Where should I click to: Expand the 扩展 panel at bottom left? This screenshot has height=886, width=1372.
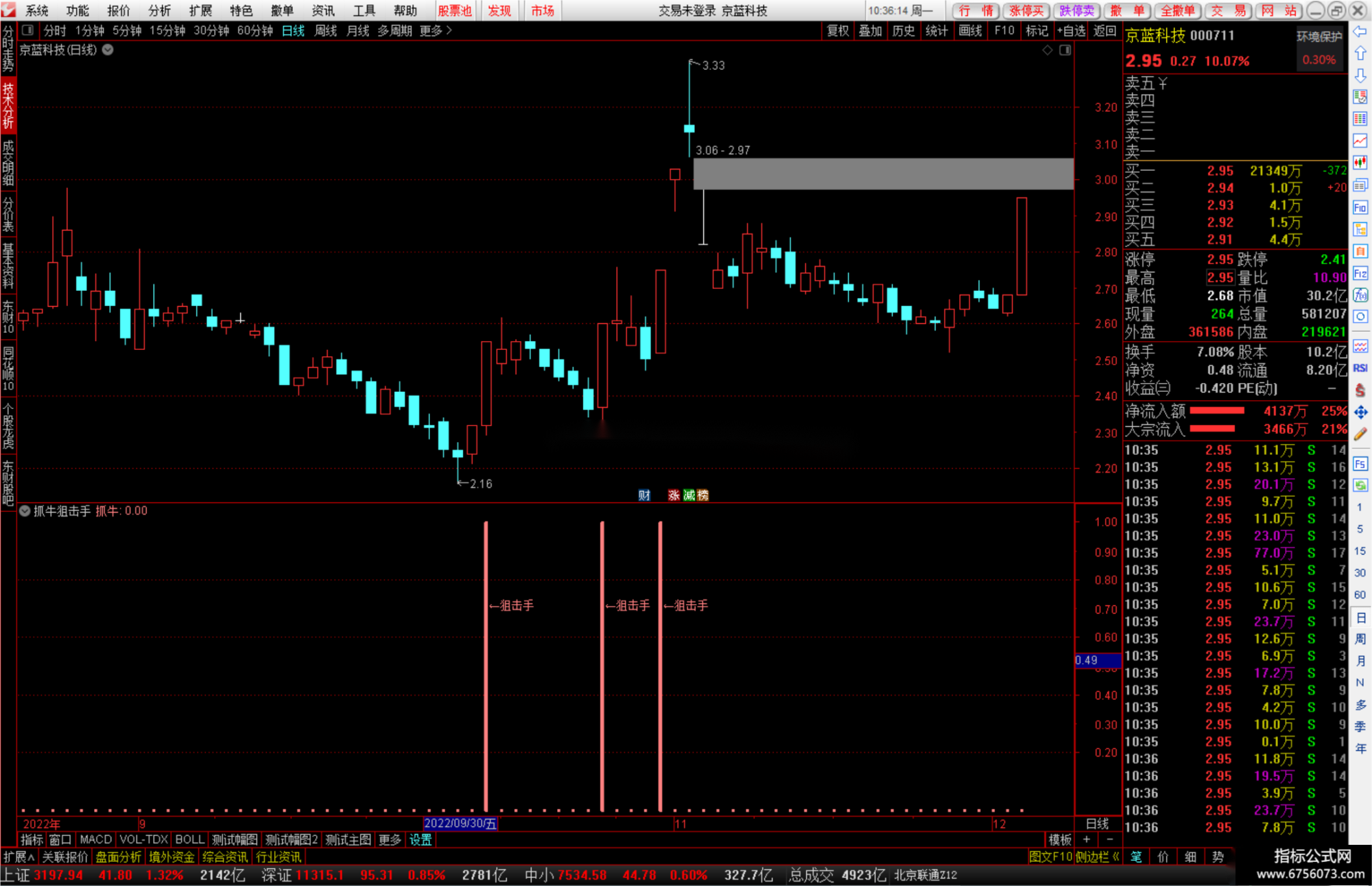click(x=19, y=856)
